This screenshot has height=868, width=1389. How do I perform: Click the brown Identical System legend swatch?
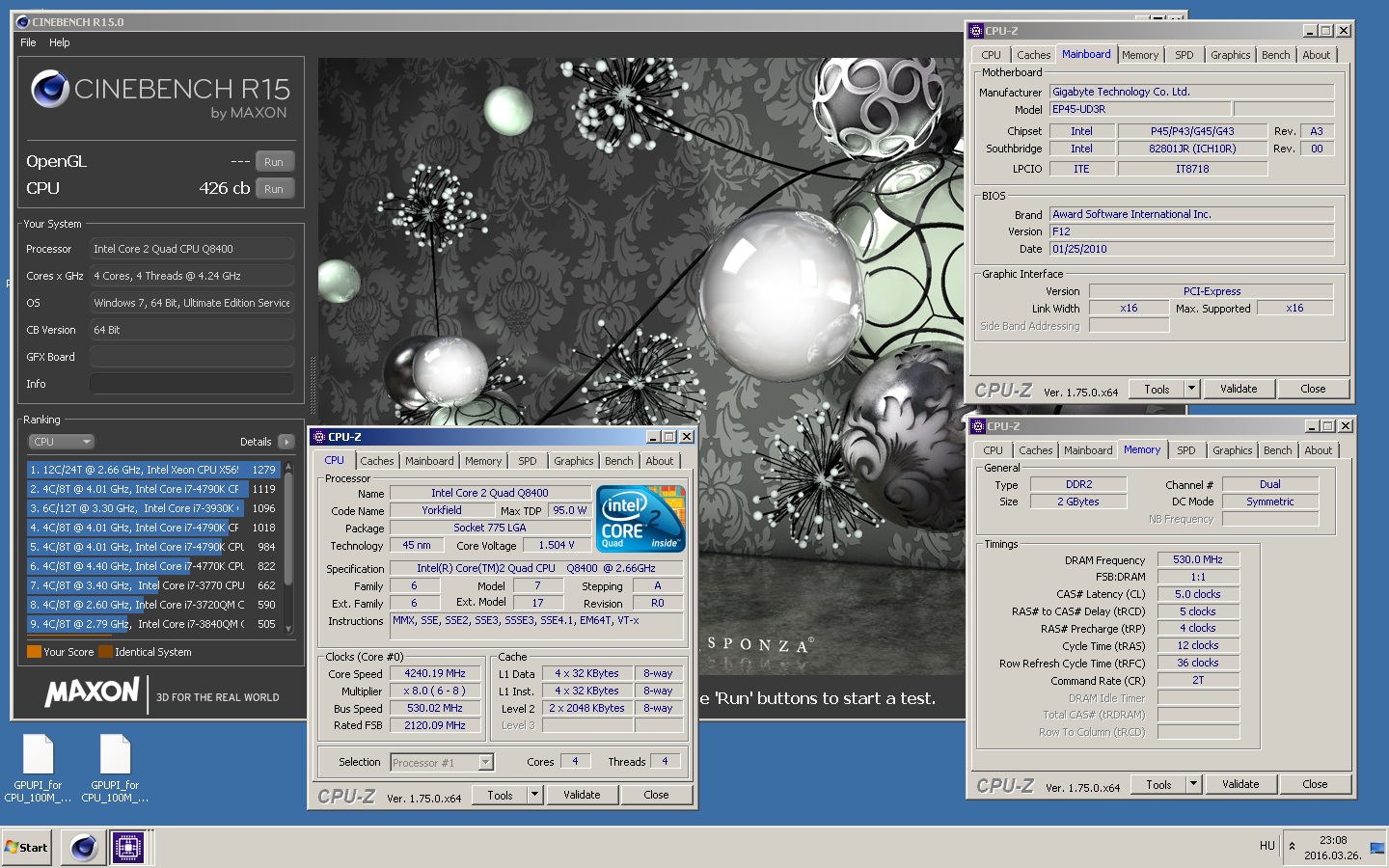point(105,652)
